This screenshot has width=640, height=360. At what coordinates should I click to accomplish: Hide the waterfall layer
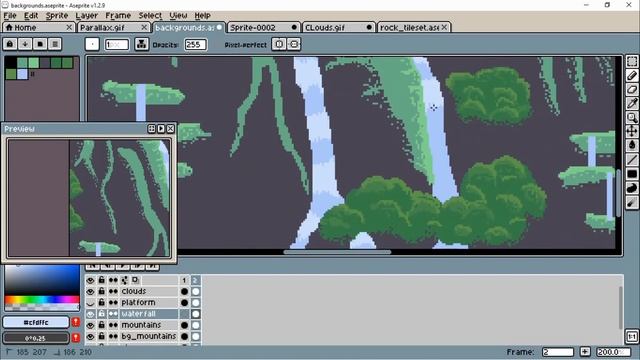click(90, 314)
